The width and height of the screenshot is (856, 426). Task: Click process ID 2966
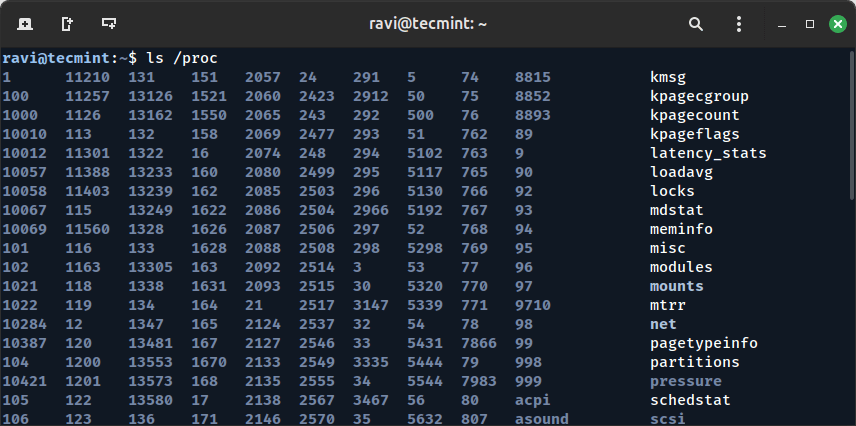[x=371, y=210]
